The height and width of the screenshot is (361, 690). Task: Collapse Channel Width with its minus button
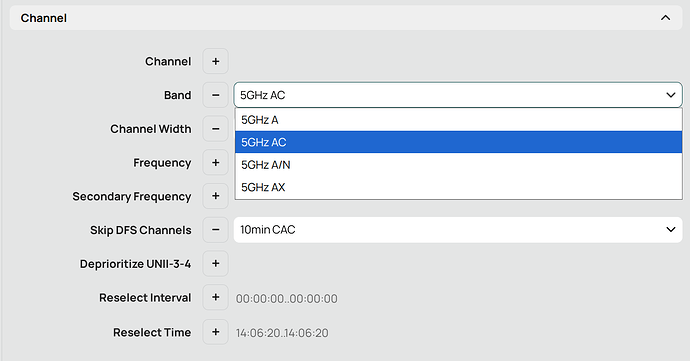216,129
